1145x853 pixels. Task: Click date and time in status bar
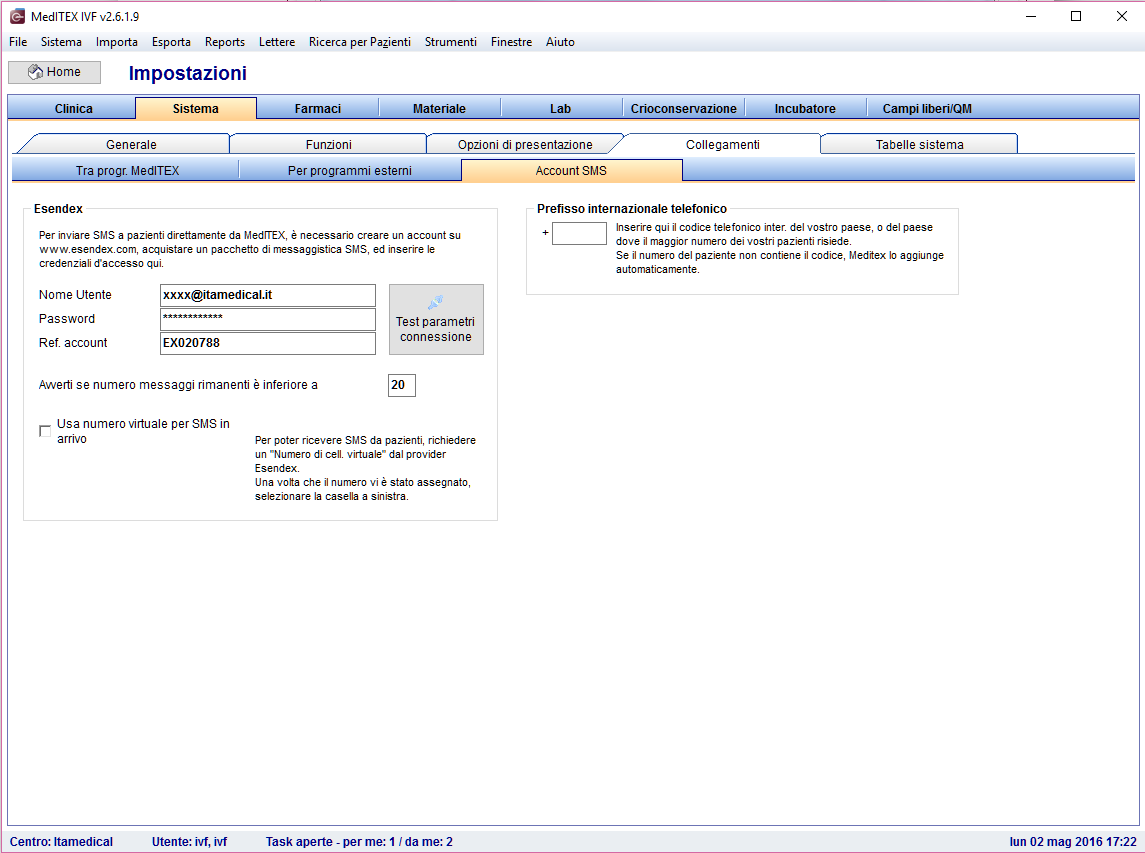pos(1073,841)
